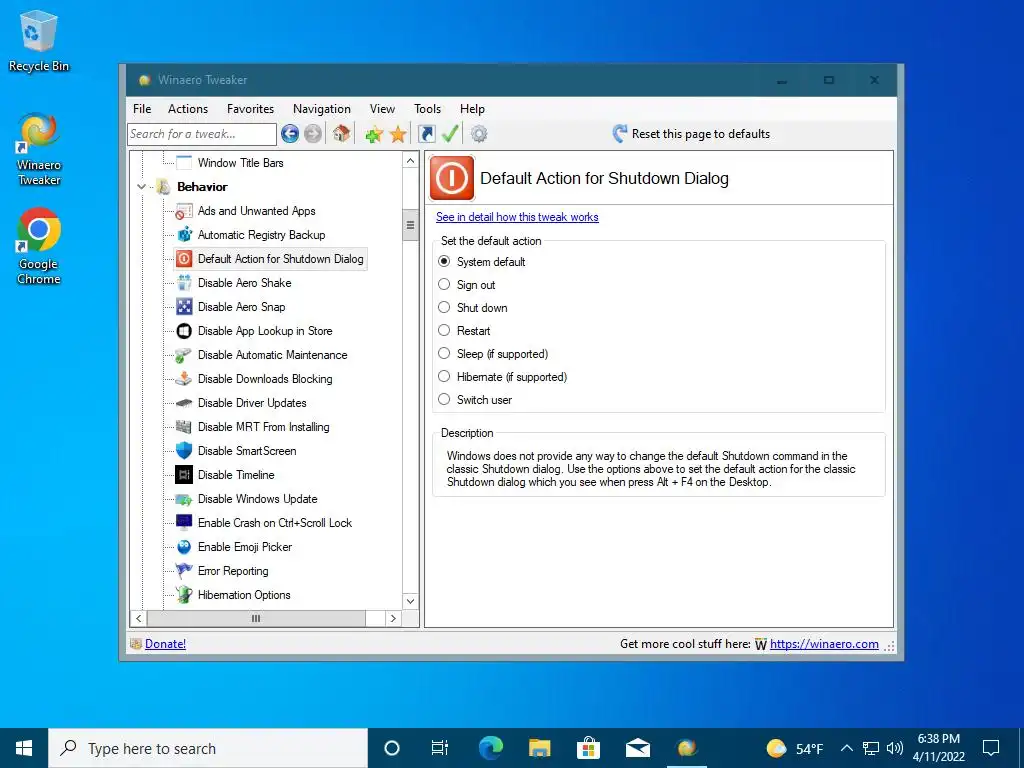
Task: Add this tweak to favorites (green plus star)
Action: (x=374, y=135)
